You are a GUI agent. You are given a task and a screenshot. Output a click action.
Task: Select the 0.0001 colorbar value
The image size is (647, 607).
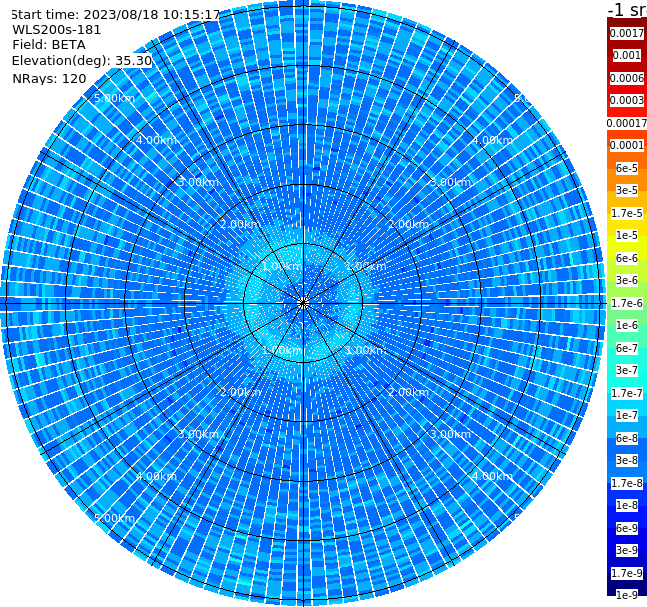click(x=627, y=145)
